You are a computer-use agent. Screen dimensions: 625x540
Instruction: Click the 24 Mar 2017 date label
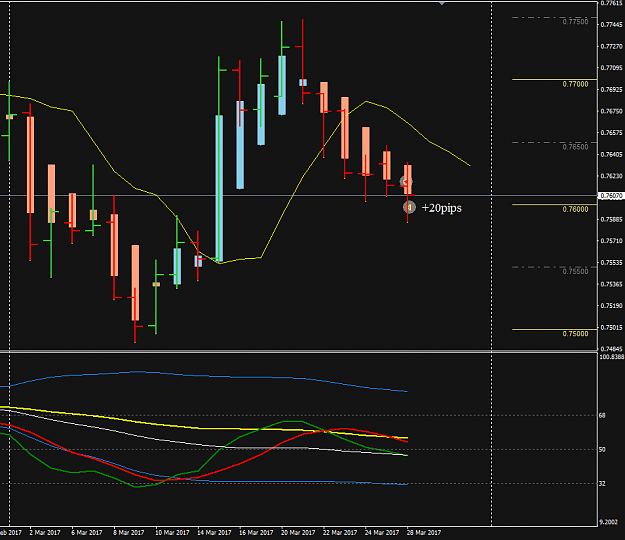click(x=382, y=533)
